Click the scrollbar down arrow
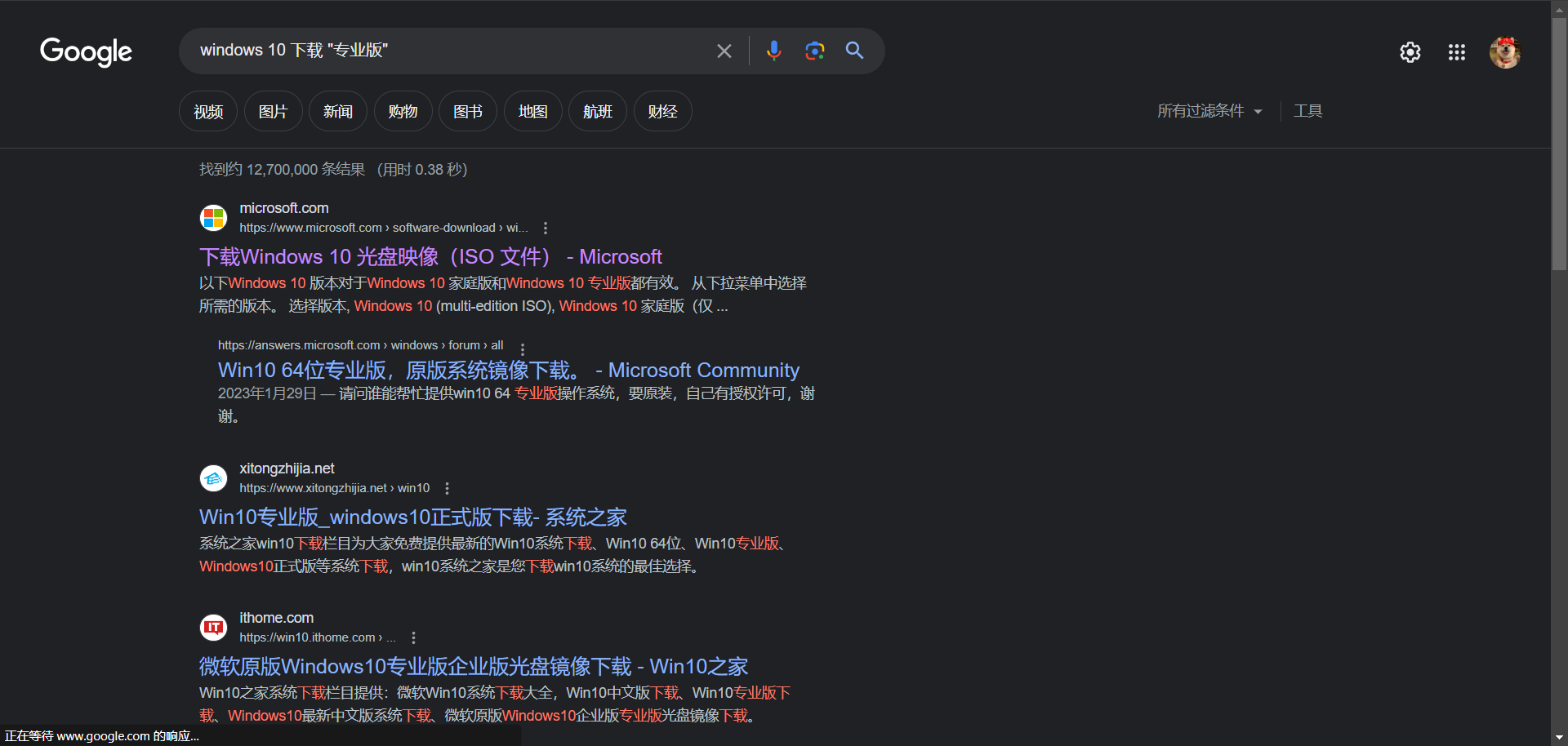This screenshot has width=1568, height=746. click(1559, 738)
